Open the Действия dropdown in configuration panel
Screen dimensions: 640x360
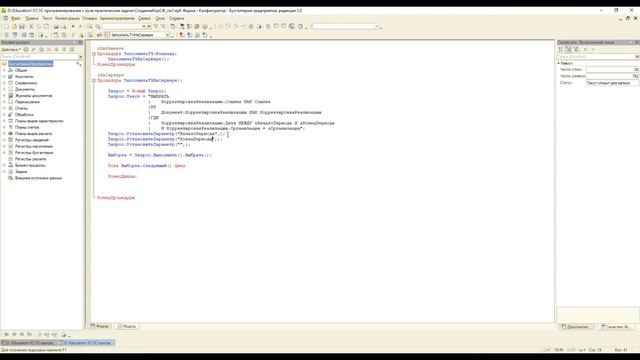pyautogui.click(x=11, y=49)
